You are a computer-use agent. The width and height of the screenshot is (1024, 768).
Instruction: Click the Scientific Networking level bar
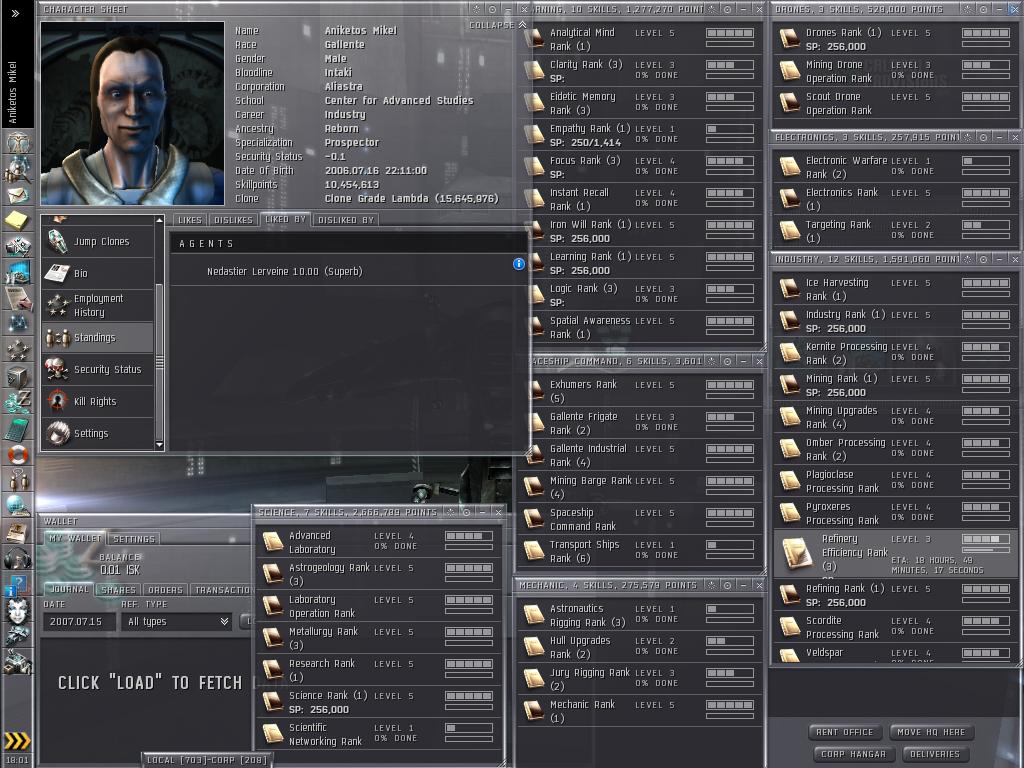[x=469, y=728]
